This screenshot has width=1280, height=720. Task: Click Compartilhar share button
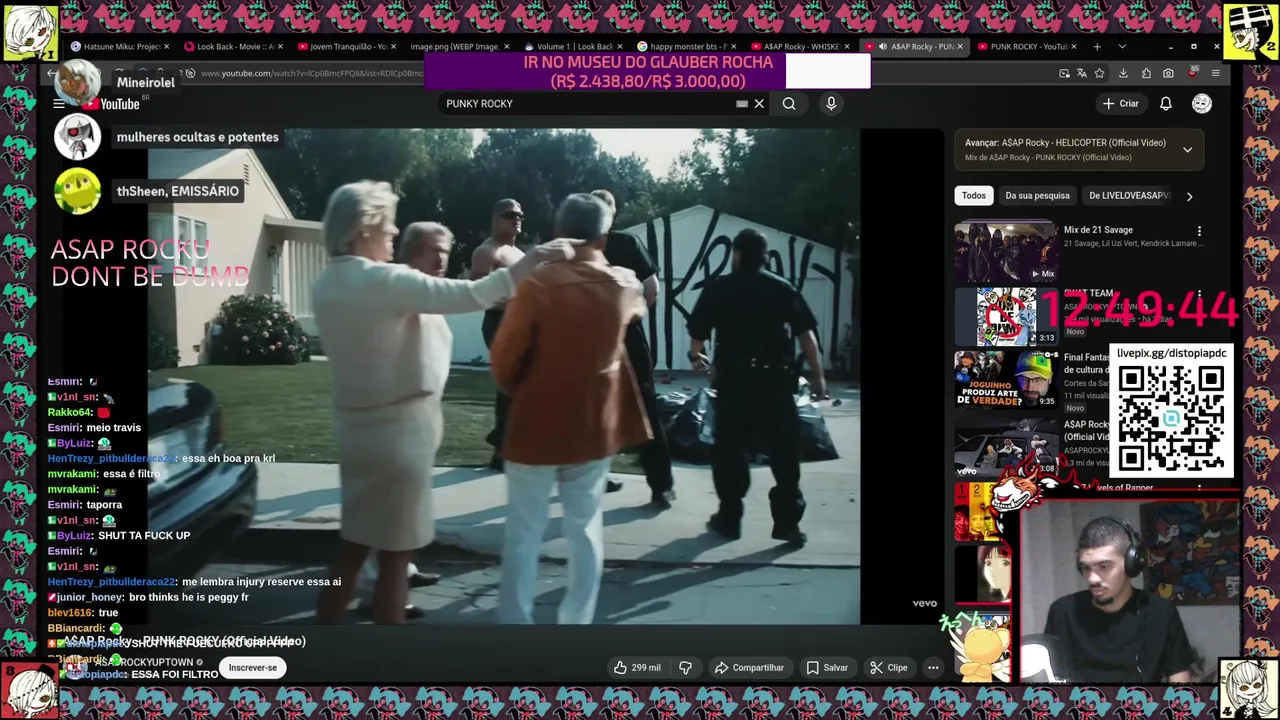tap(749, 667)
